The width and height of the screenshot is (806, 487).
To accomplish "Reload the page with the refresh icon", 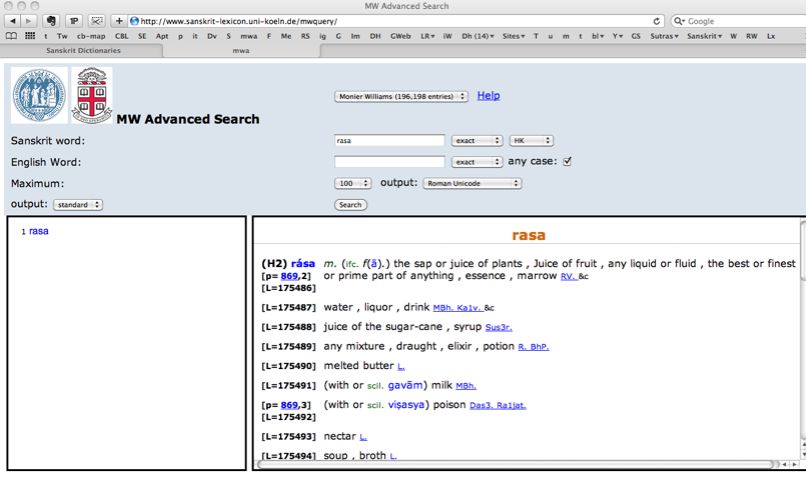I will [656, 21].
